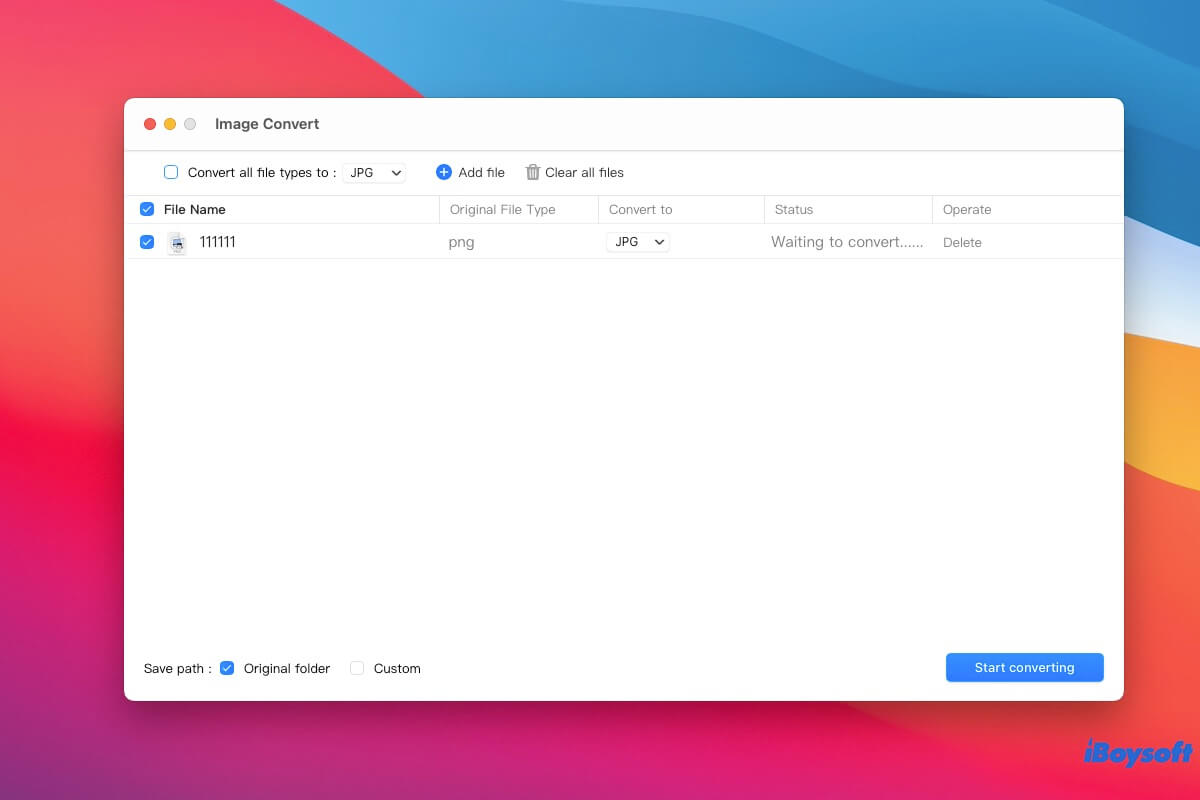Click the trash can Clear all files icon
The image size is (1200, 800).
533,172
